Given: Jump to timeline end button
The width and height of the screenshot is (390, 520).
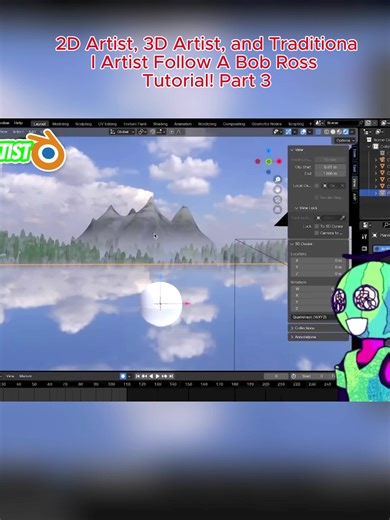Looking at the screenshot, I should [x=171, y=376].
